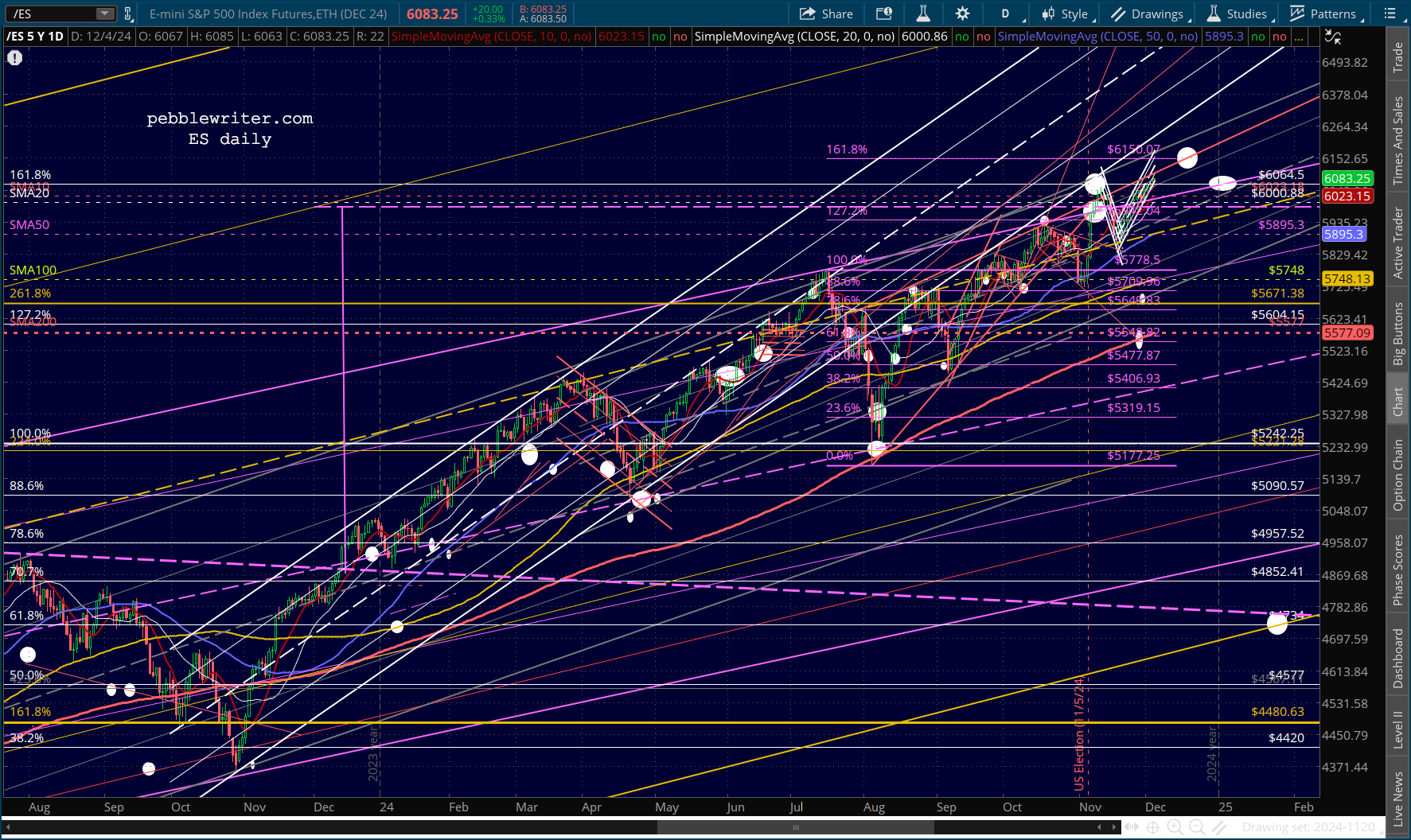Click the $5177.25 Fibonacci level label
Screen dimensions: 1411x840
point(1133,455)
